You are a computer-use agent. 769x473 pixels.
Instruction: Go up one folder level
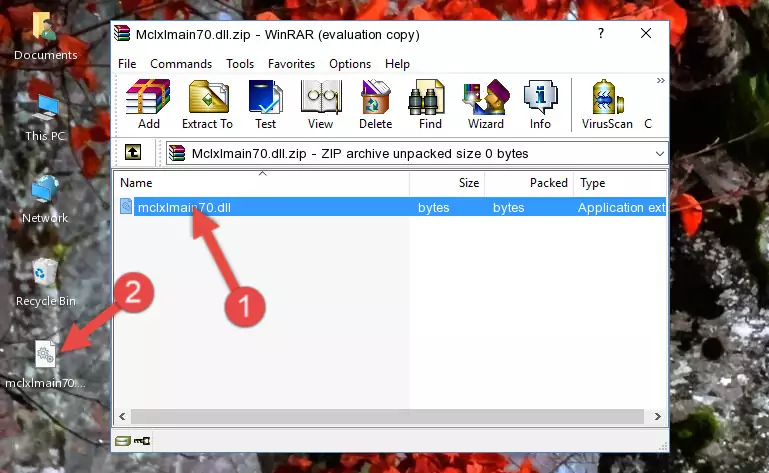[133, 153]
